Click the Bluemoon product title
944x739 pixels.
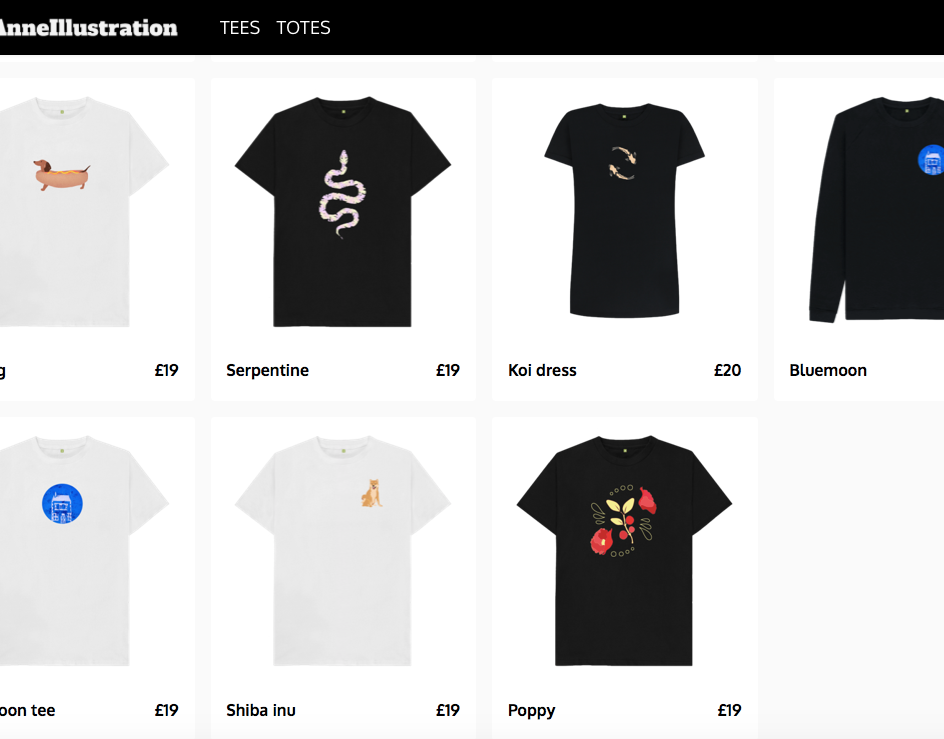pos(828,370)
